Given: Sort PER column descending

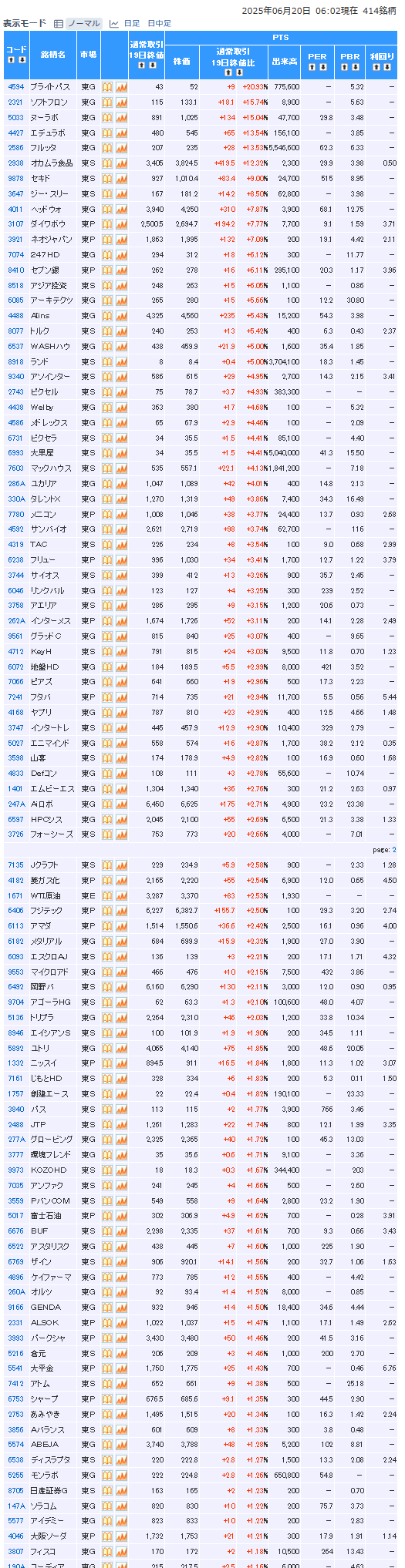Looking at the screenshot, I should 322,67.
